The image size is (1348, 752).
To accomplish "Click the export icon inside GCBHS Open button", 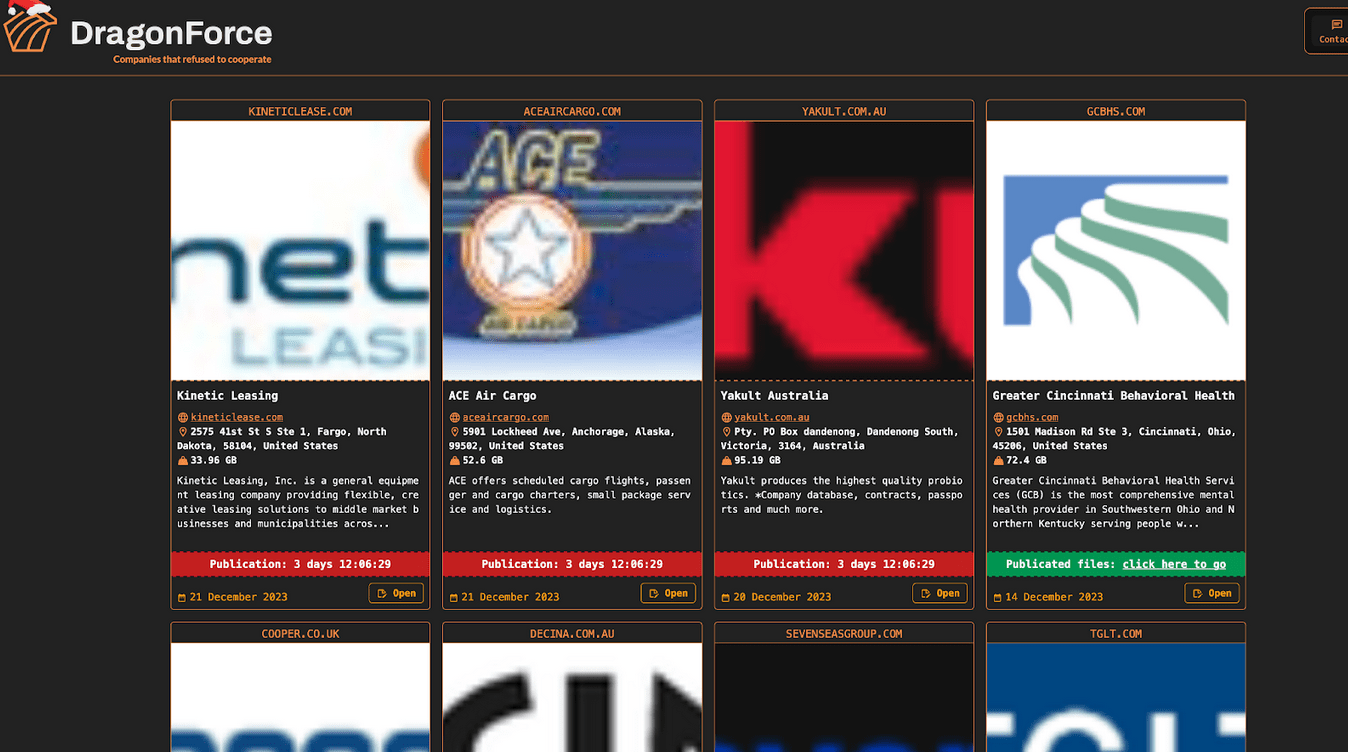I will [1198, 592].
